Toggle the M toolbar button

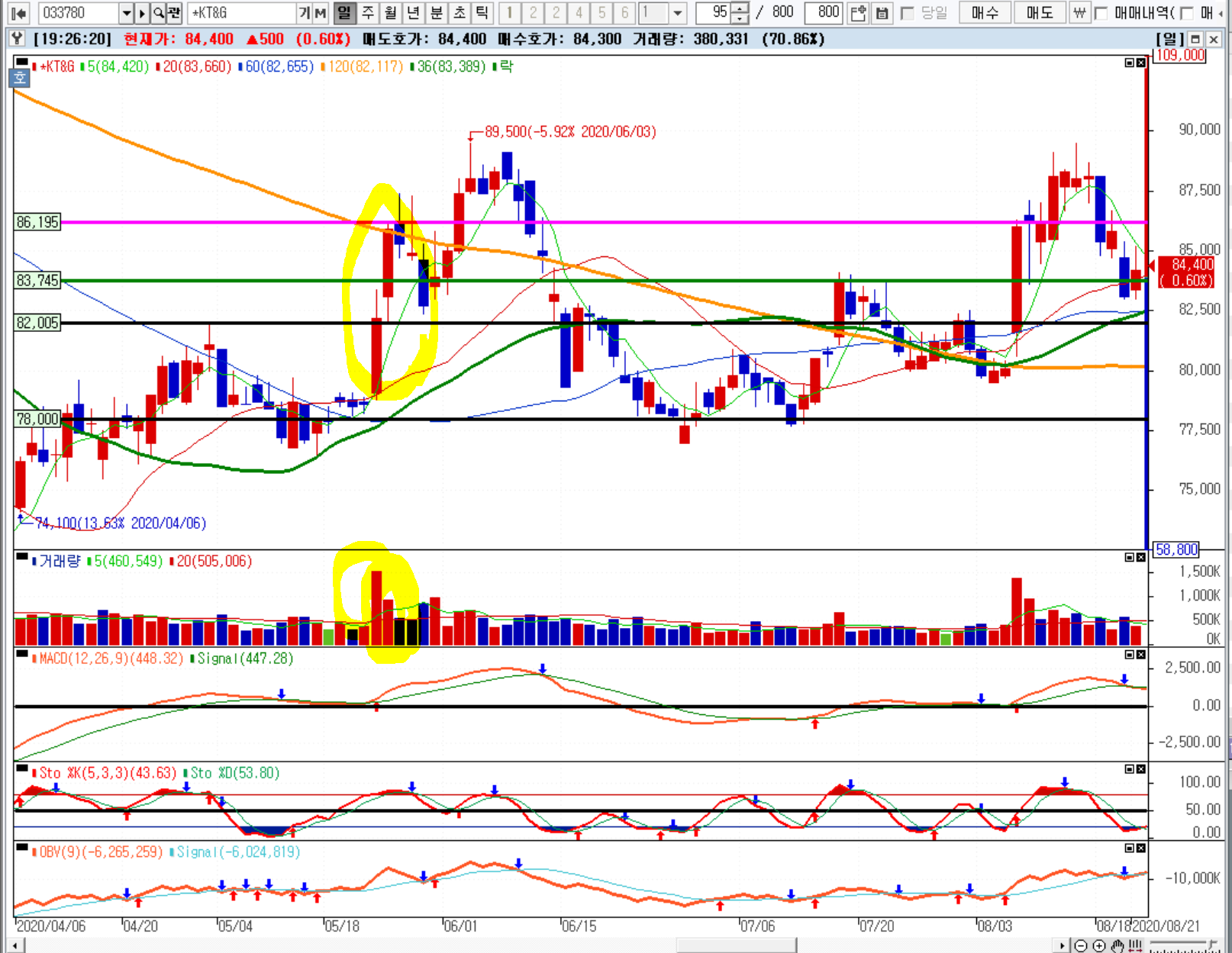321,13
